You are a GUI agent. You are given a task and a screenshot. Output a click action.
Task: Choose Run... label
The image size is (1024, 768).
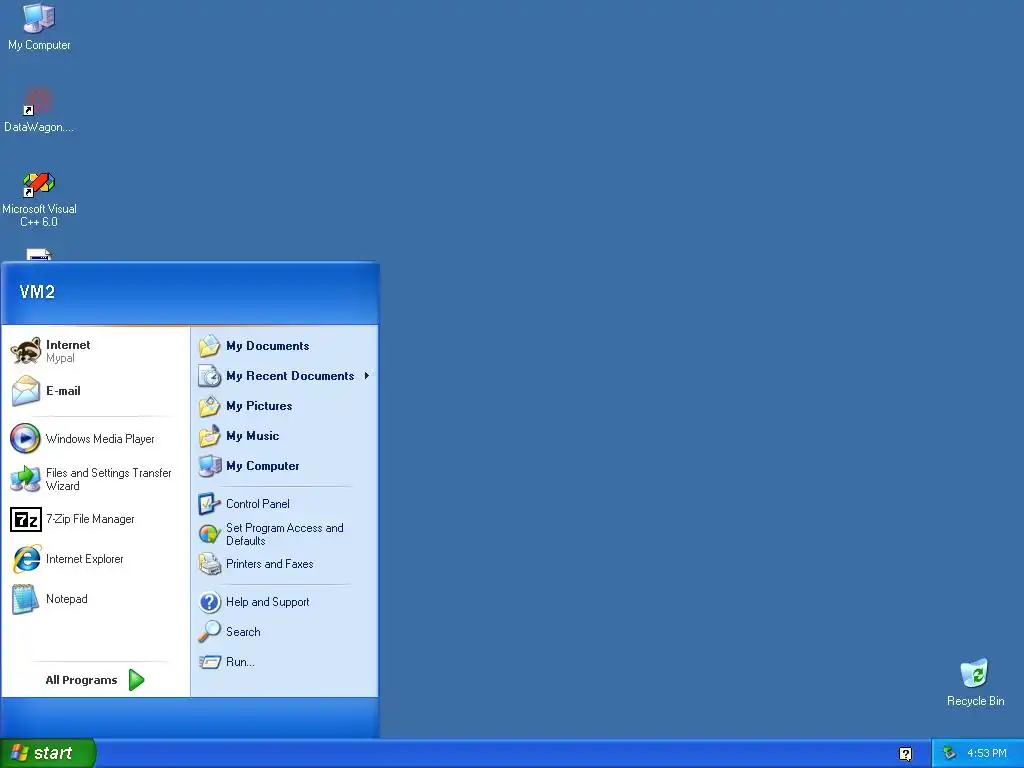tap(240, 662)
